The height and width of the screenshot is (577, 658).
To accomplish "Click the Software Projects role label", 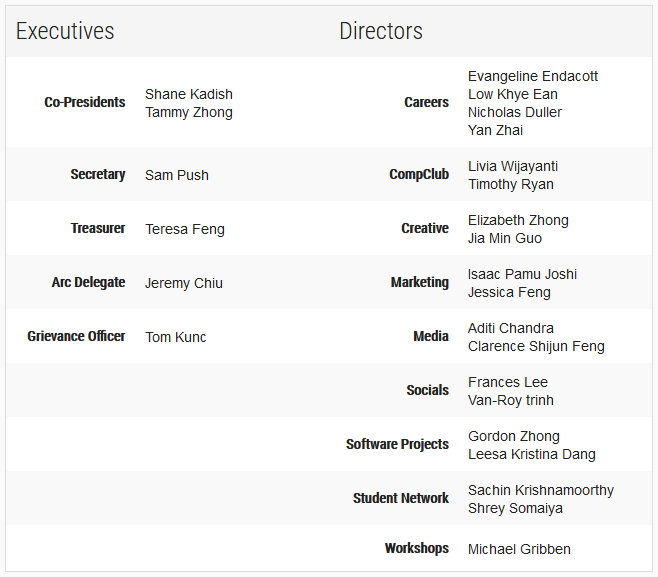I will pyautogui.click(x=397, y=444).
